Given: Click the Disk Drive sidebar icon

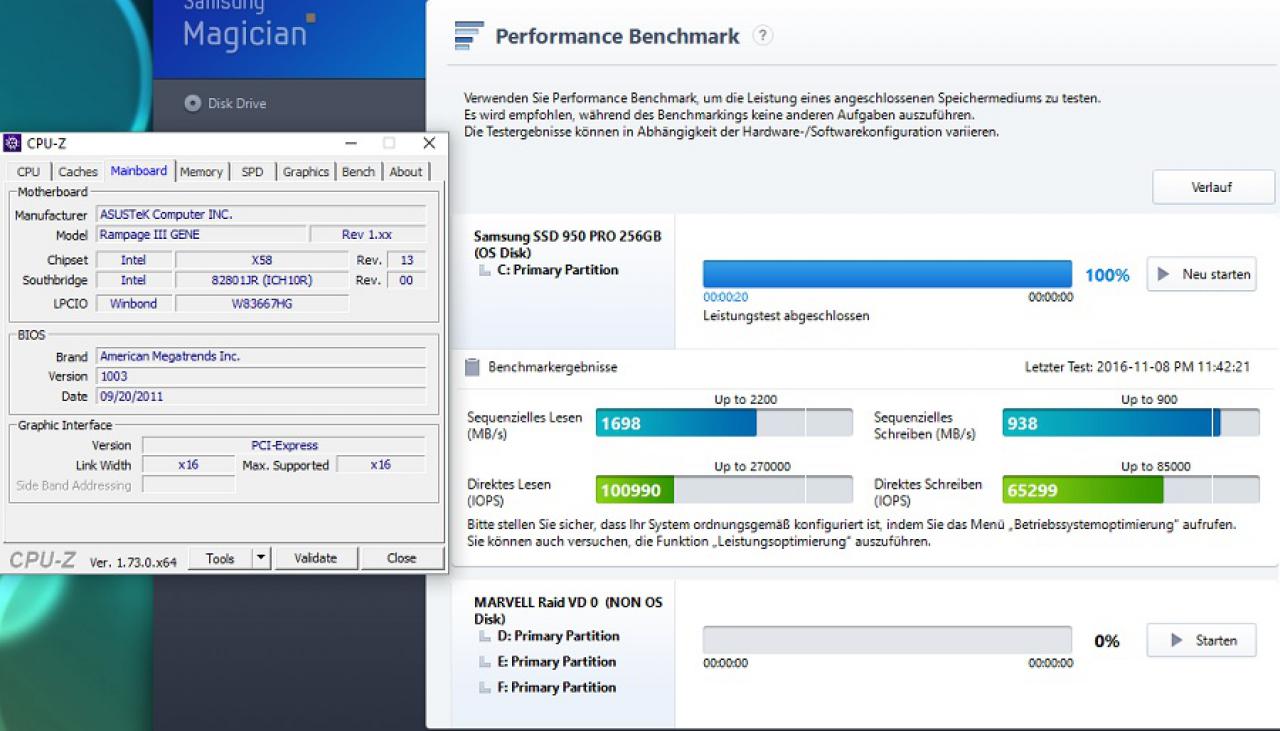Looking at the screenshot, I should coord(193,103).
